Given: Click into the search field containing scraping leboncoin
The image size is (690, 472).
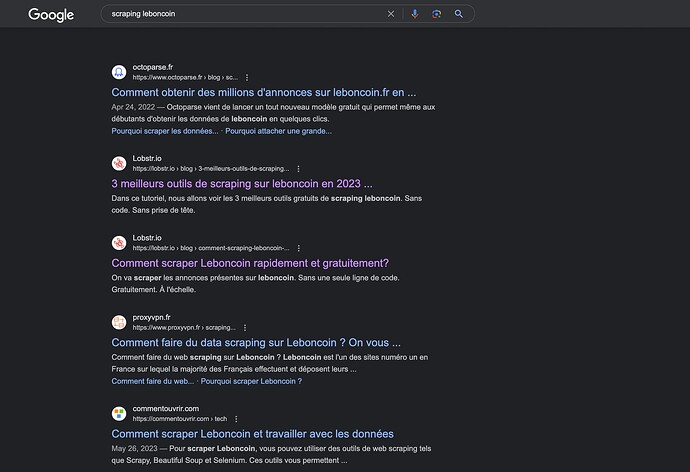Looking at the screenshot, I should [x=240, y=14].
